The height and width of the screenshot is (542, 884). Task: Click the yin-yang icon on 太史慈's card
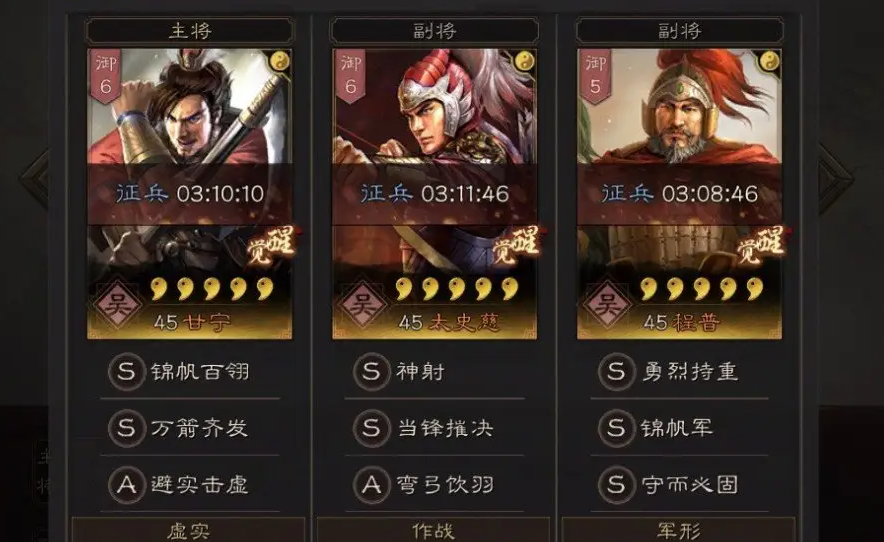(525, 61)
